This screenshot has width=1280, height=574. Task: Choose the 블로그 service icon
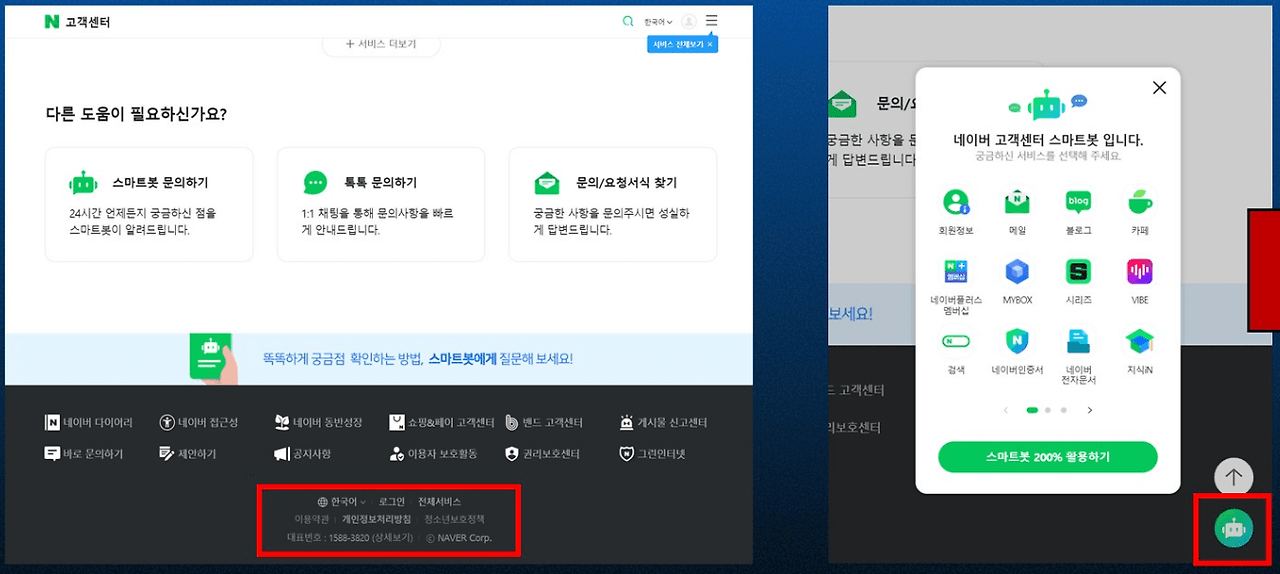[1078, 212]
